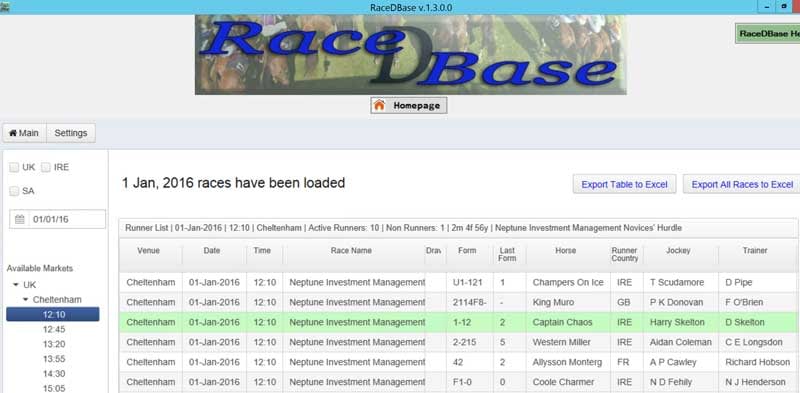Select the 13:55 race time
This screenshot has width=800, height=393.
[54, 359]
